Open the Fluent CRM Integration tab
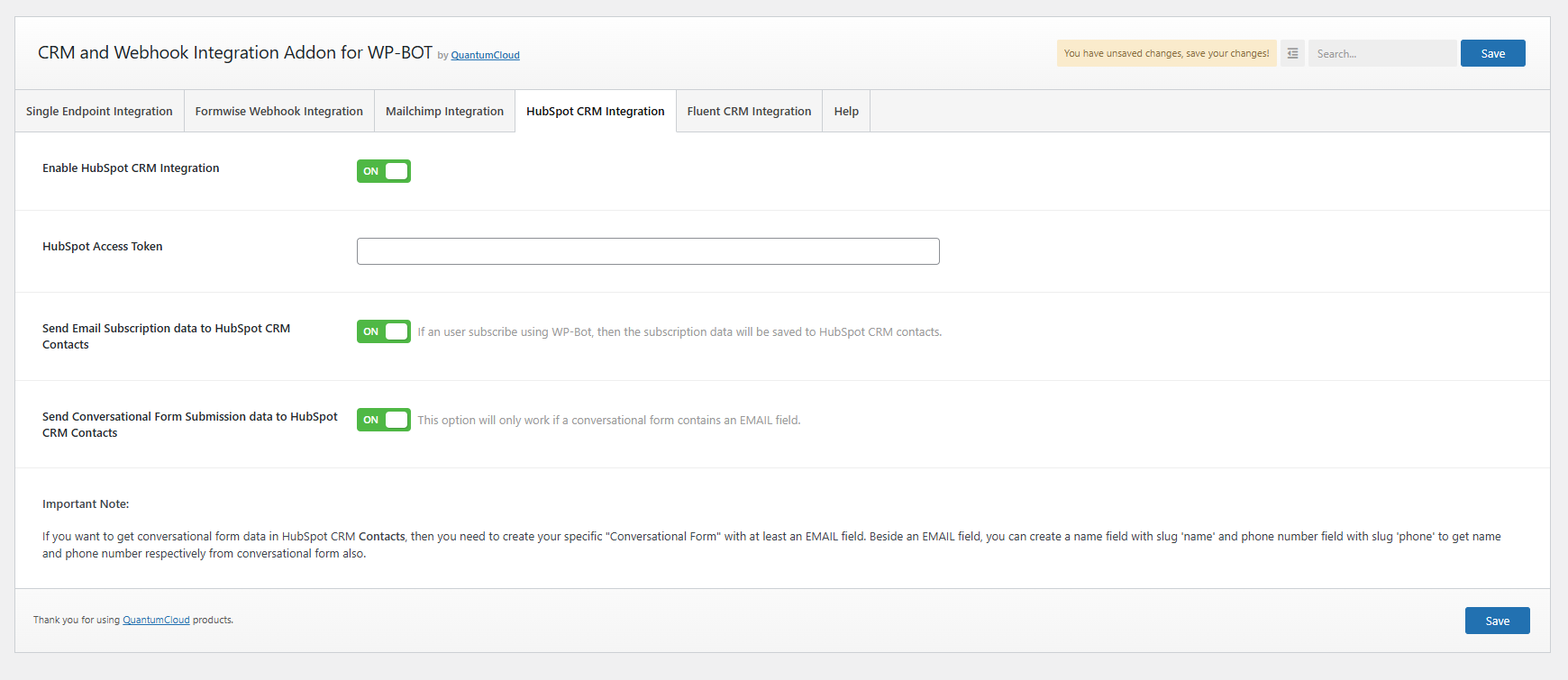This screenshot has height=680, width=1568. pyautogui.click(x=749, y=112)
